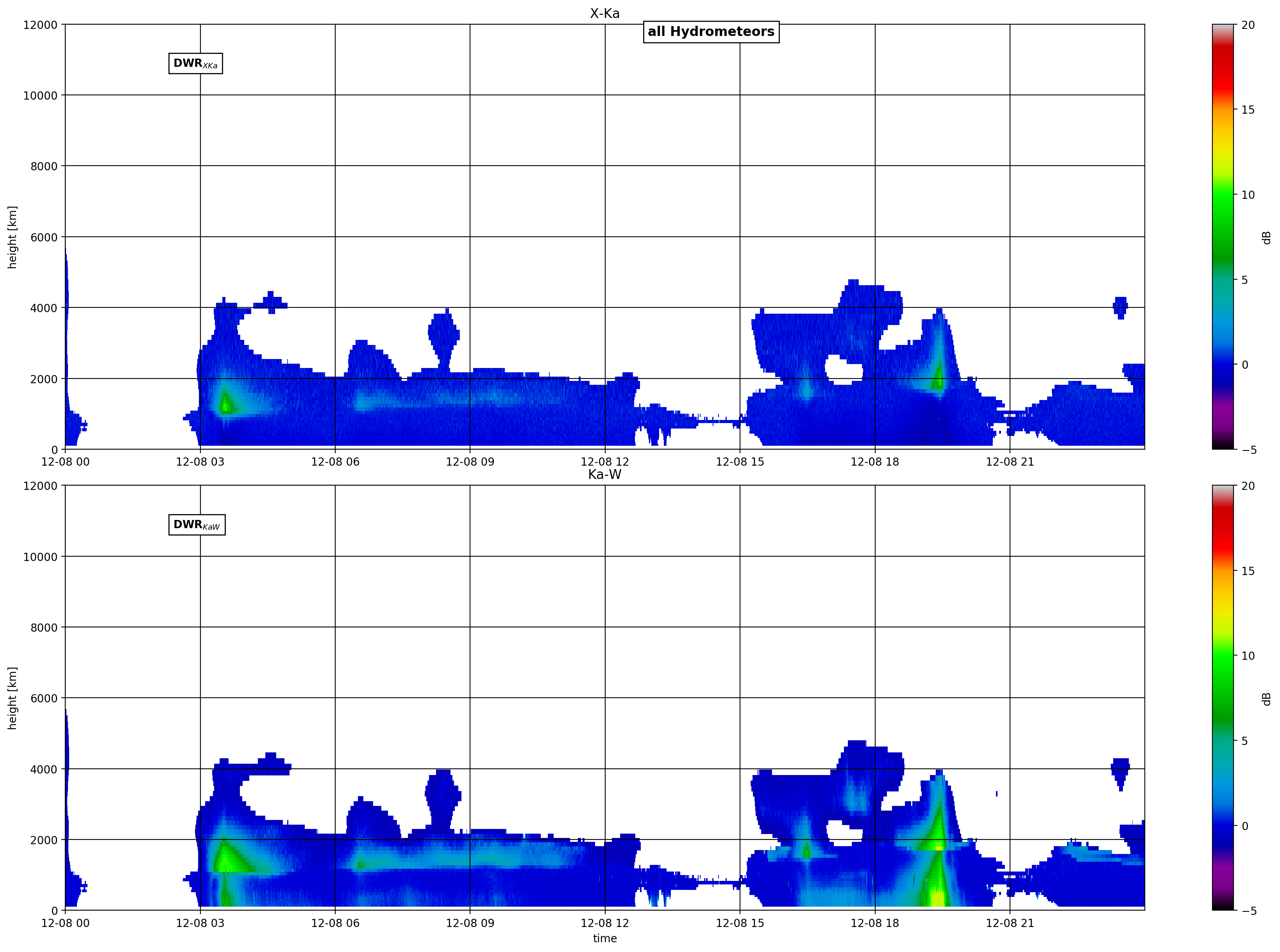1280x952 pixels.
Task: Click the "5" tick on the bottom colorbar
Action: [1244, 741]
